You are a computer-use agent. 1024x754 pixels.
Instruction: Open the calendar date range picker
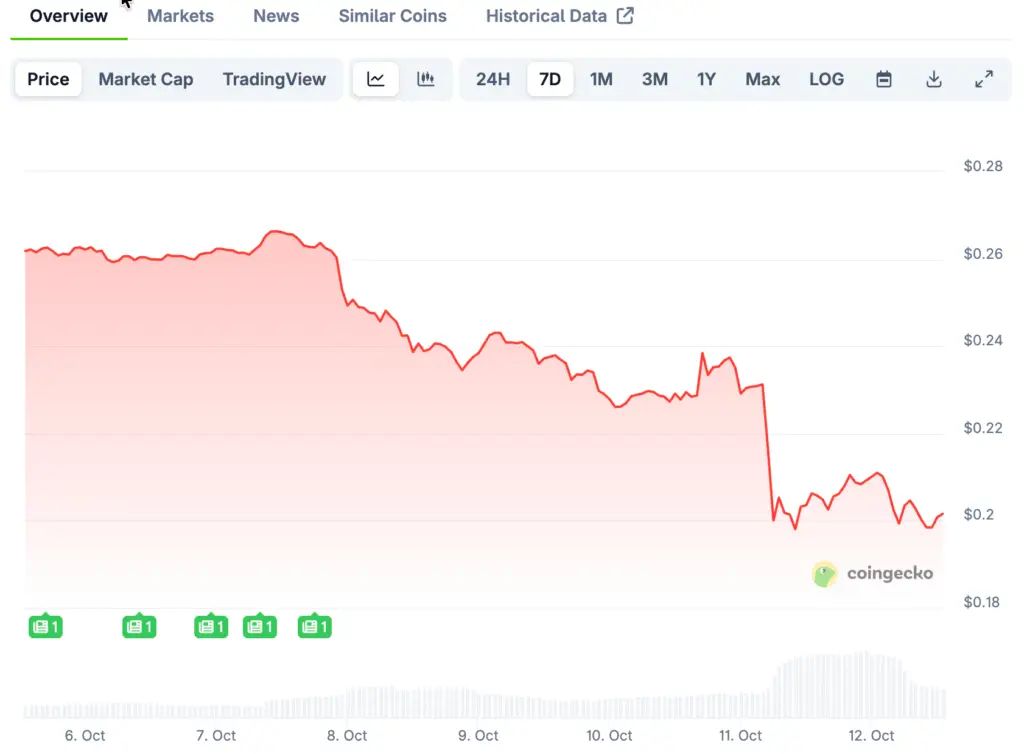[x=884, y=80]
